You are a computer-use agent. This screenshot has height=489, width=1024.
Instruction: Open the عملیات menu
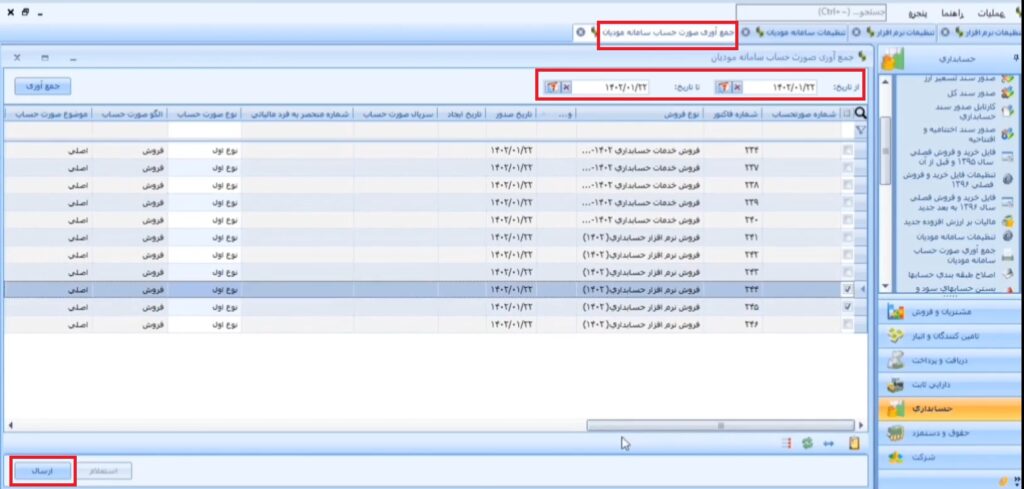click(991, 13)
